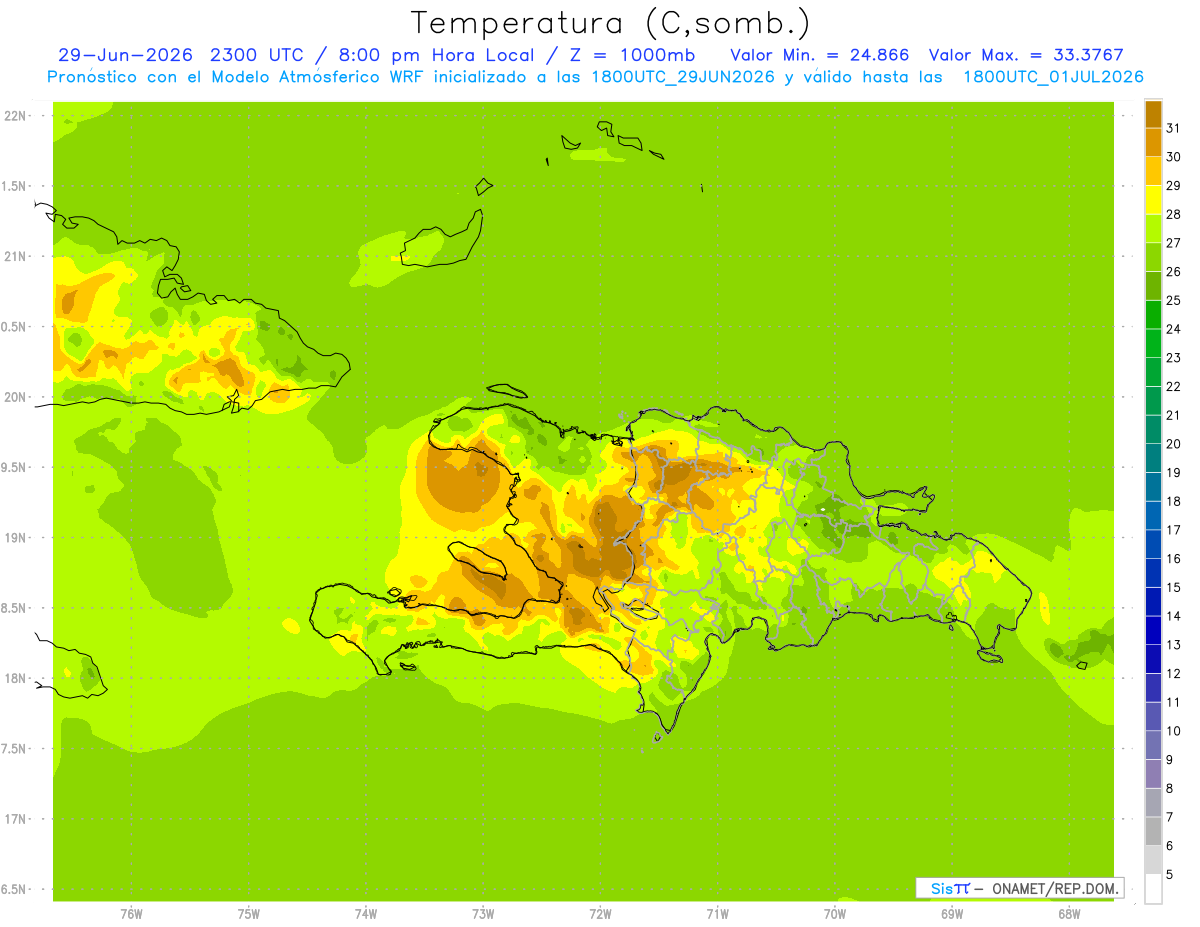Click the '22N' latitude label
This screenshot has height=927, width=1200.
(x=15, y=116)
